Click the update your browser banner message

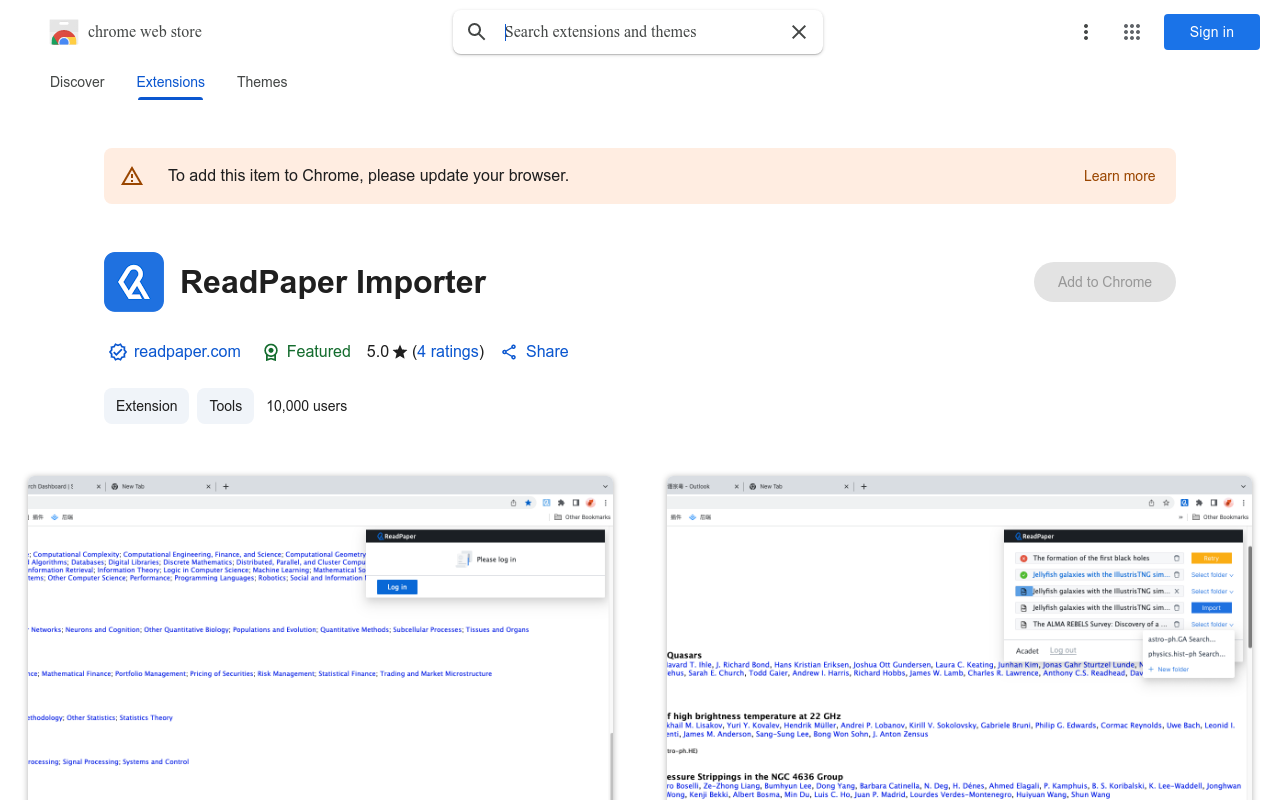tap(368, 176)
